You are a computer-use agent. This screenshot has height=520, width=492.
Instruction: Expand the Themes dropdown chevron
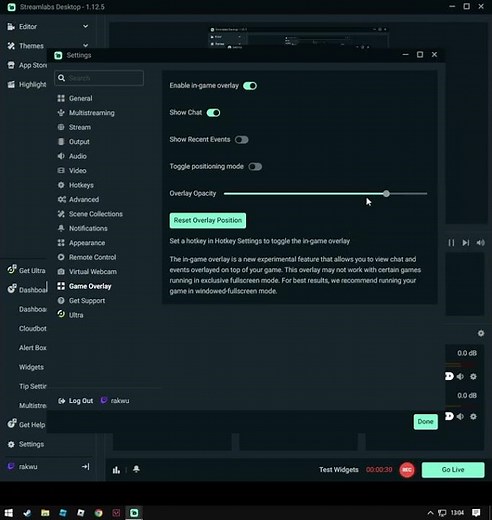coord(86,46)
